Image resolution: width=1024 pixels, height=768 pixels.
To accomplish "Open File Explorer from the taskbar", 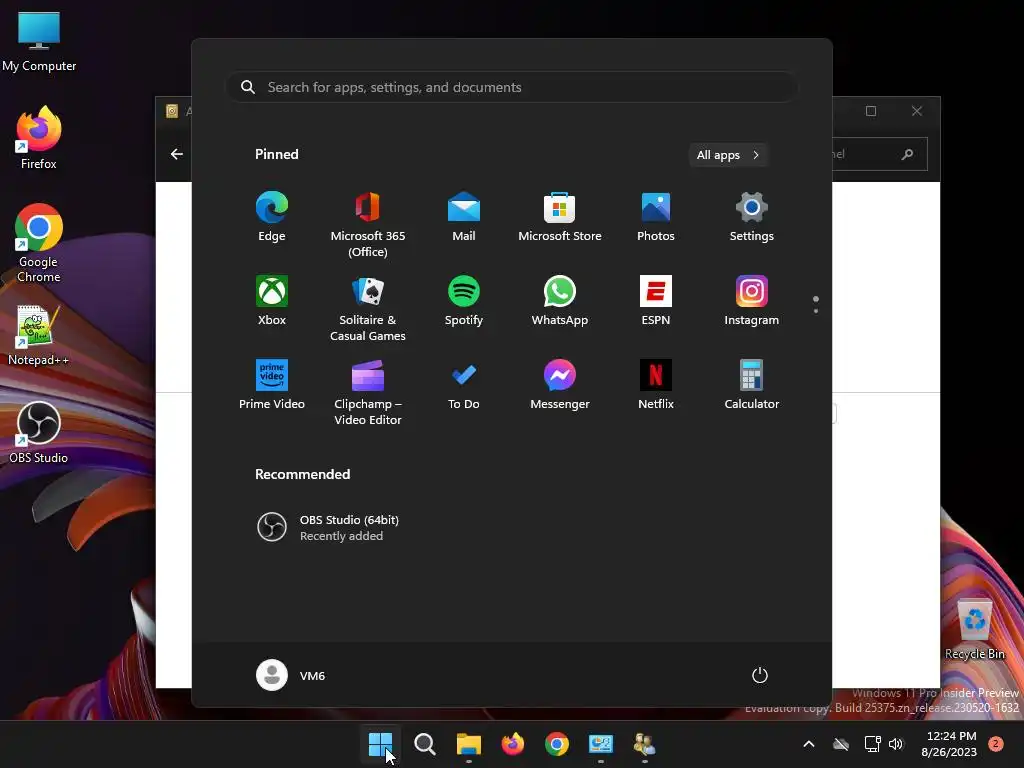I will pyautogui.click(x=468, y=744).
